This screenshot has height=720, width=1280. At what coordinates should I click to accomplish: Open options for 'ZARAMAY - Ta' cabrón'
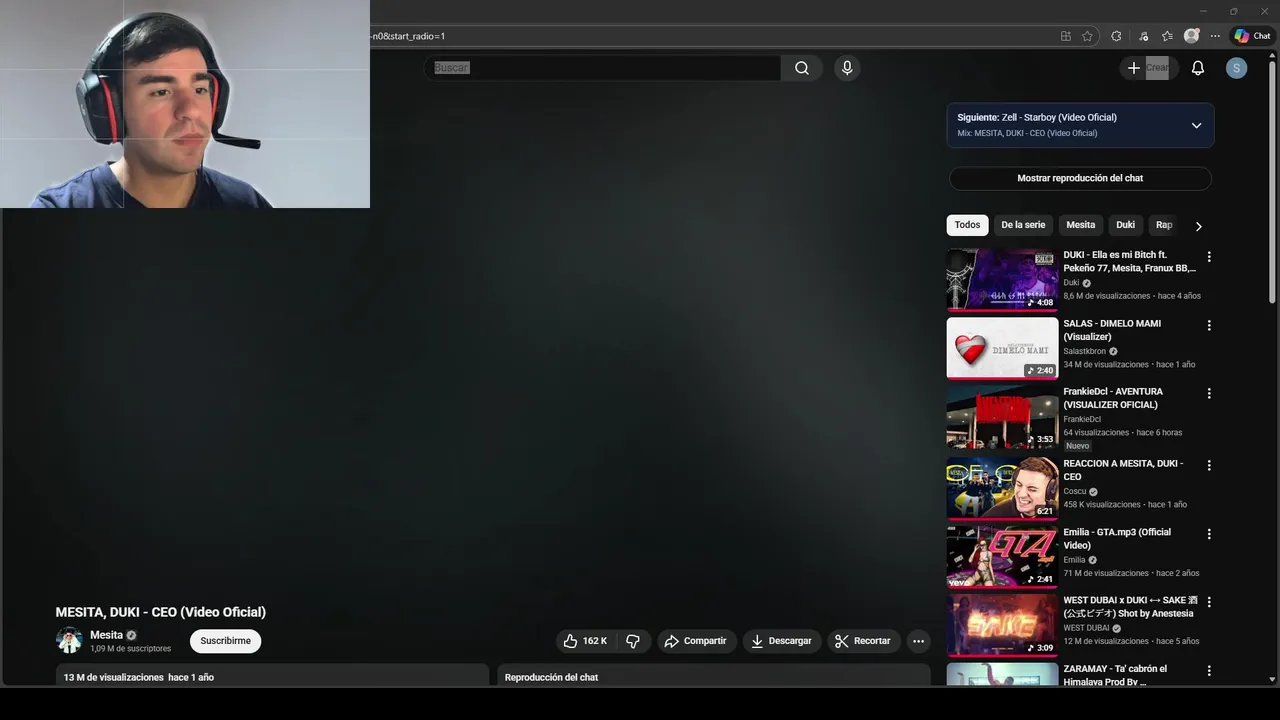1209,671
